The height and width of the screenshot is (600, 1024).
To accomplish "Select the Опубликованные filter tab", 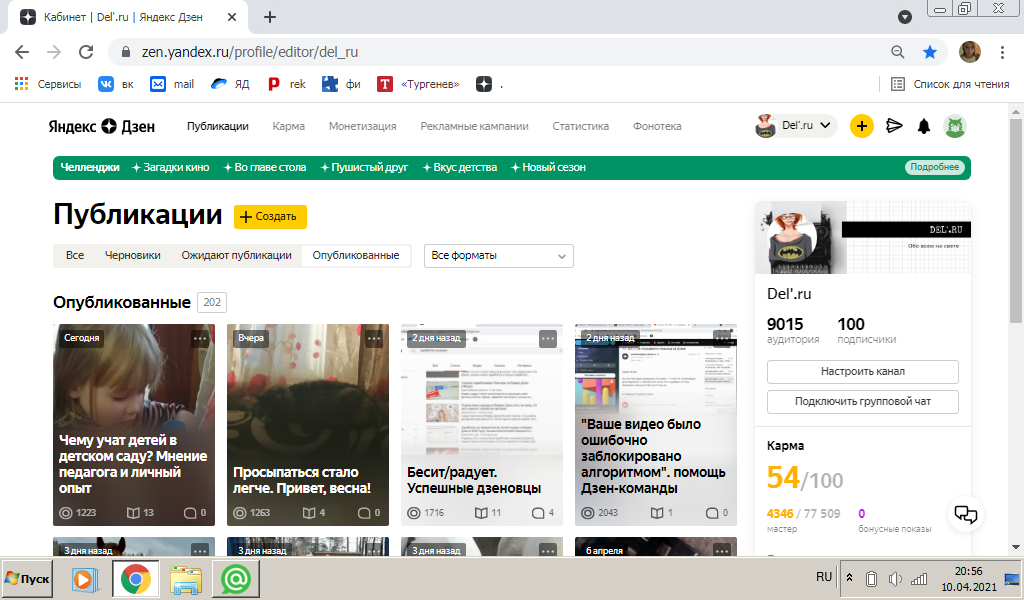I will coord(356,255).
